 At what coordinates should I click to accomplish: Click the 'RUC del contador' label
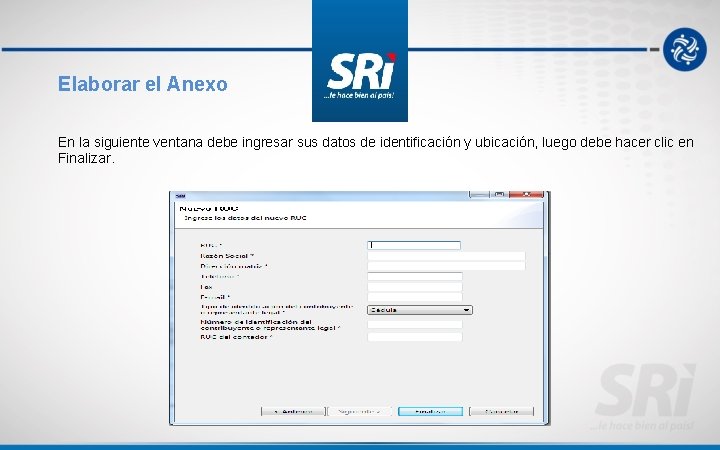point(236,337)
